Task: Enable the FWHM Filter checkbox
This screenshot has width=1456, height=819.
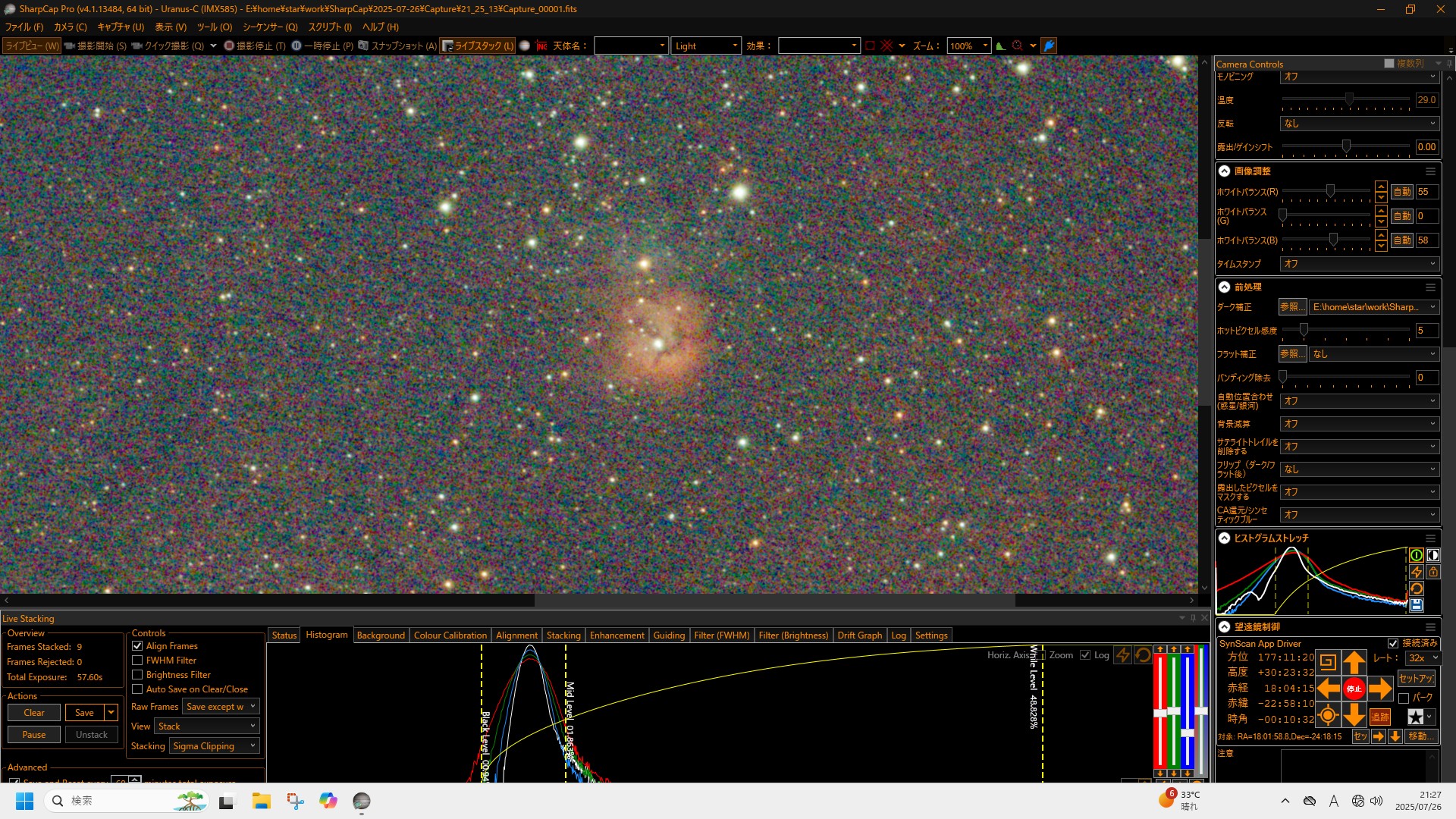Action: [137, 661]
